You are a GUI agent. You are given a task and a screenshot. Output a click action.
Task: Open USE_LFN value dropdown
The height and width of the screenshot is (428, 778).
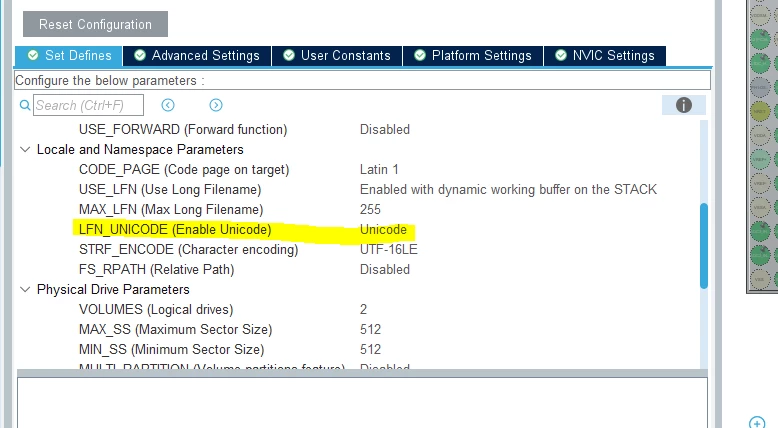pos(508,189)
